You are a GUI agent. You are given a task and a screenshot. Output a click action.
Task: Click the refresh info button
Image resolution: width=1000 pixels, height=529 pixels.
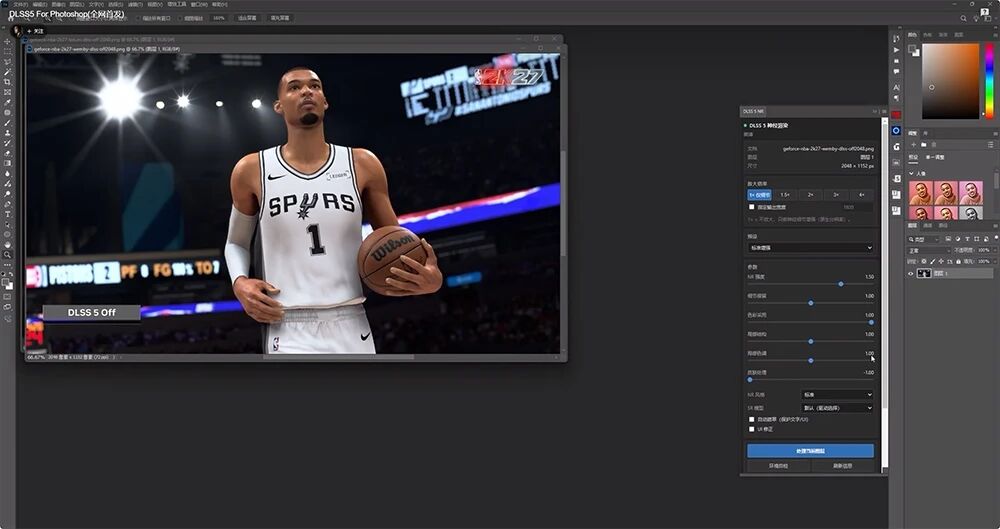pyautogui.click(x=842, y=466)
